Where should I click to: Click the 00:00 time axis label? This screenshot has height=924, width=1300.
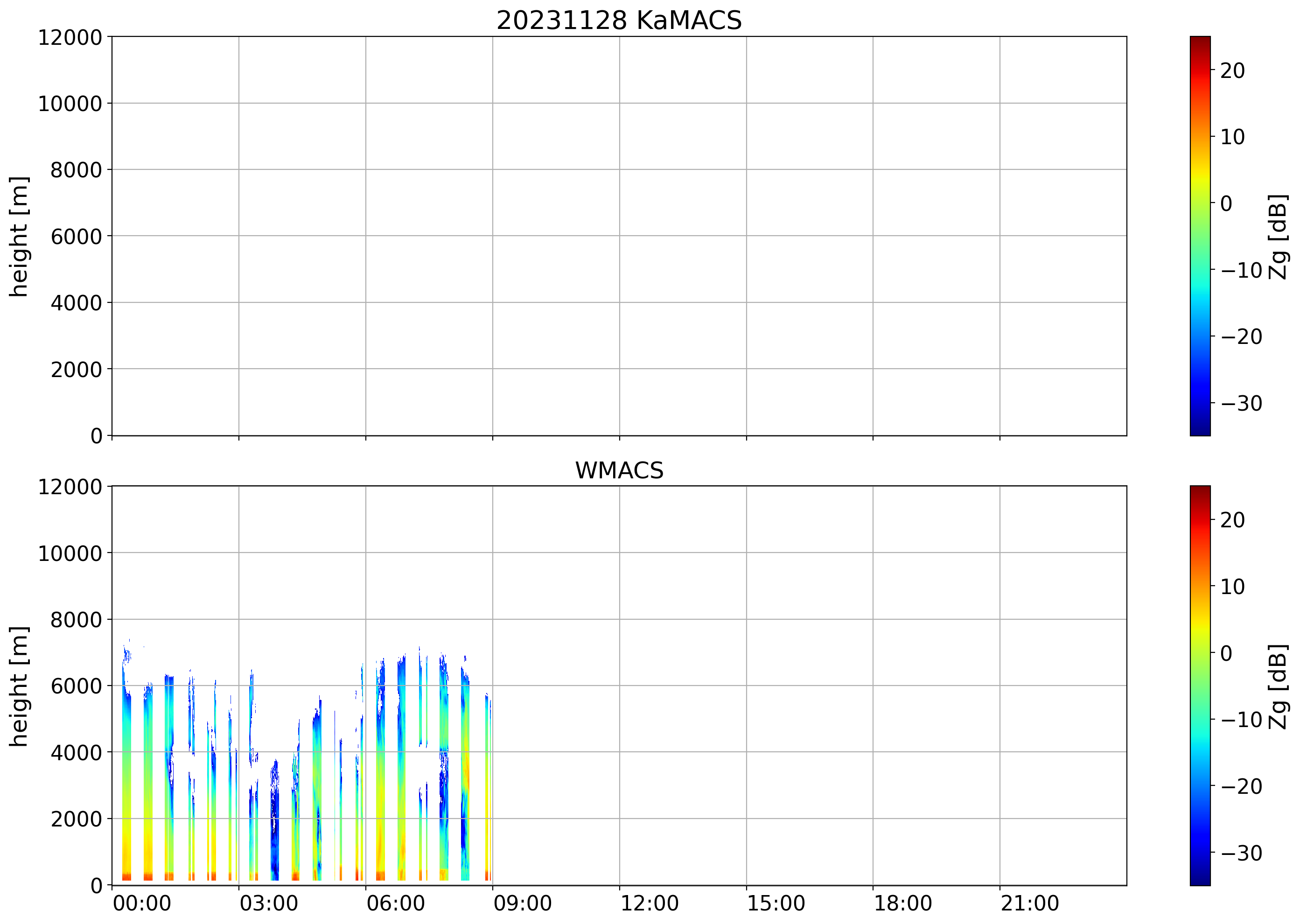click(142, 903)
